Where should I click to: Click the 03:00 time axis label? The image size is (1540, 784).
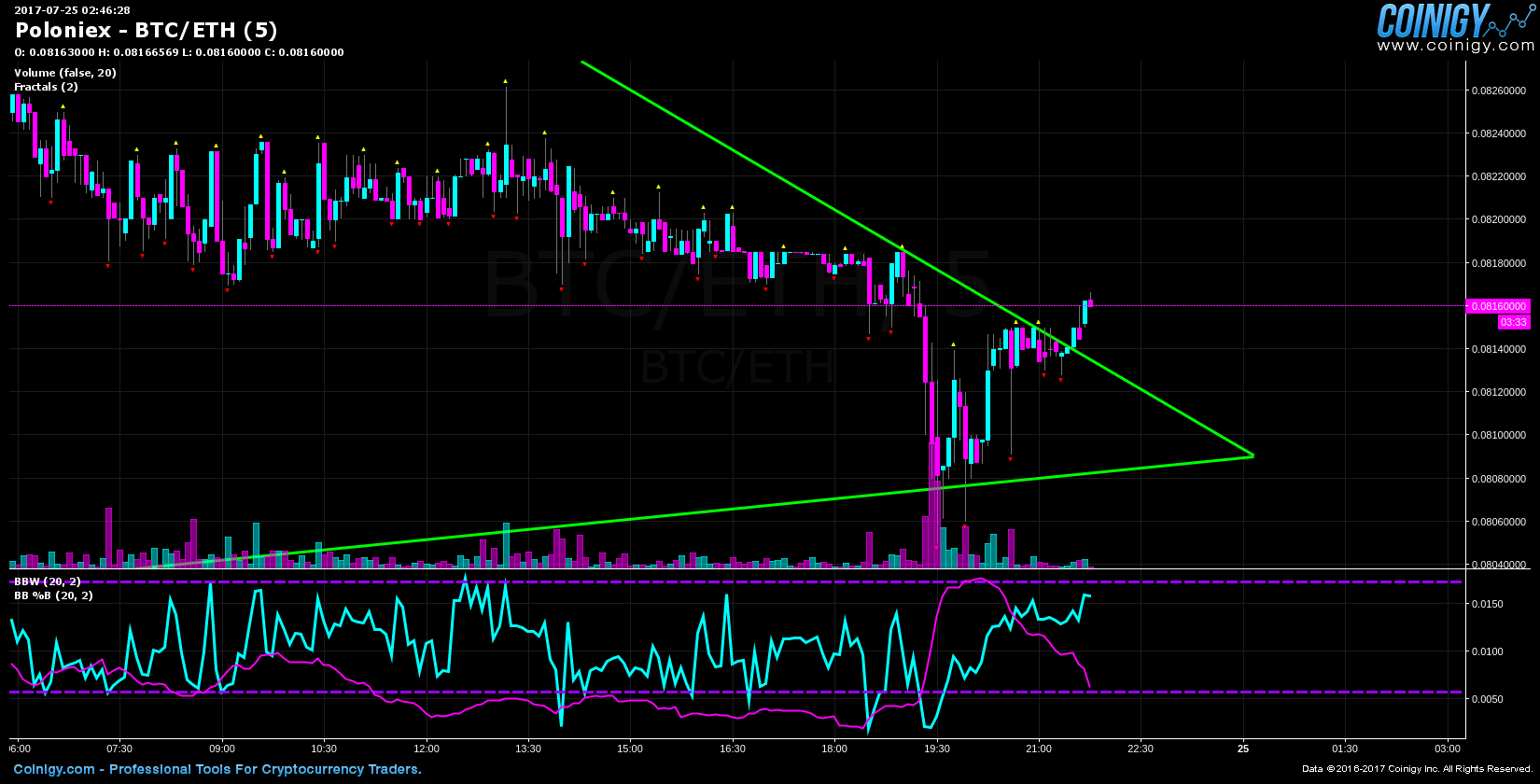point(1448,749)
